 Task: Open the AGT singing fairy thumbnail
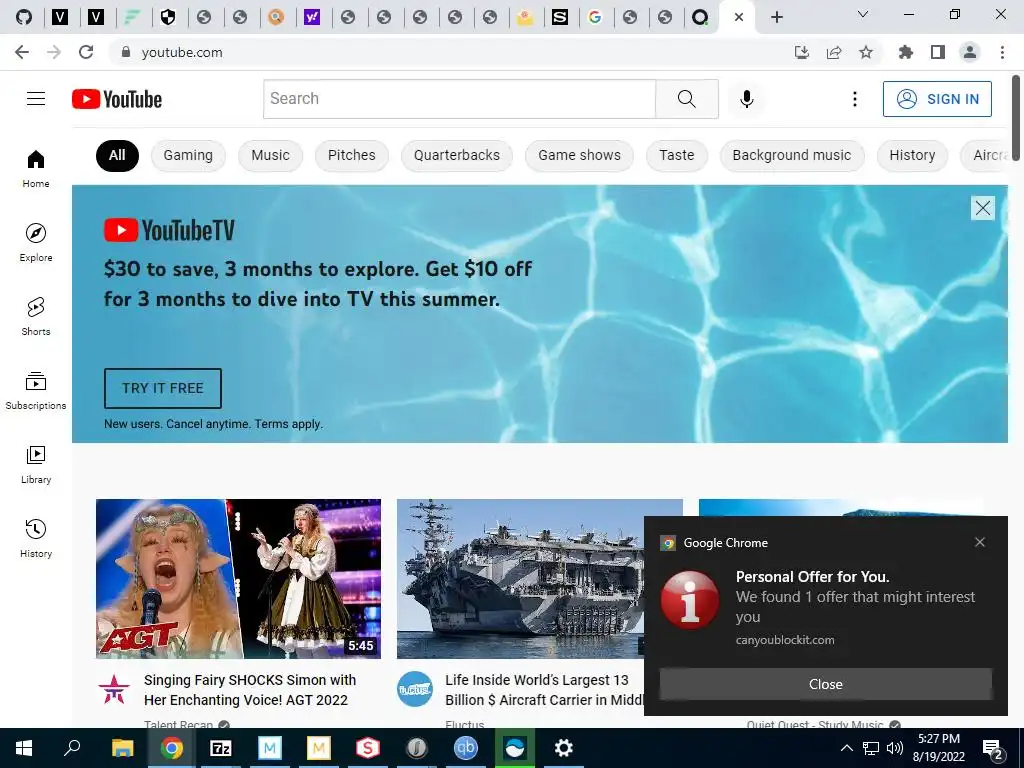click(x=238, y=579)
